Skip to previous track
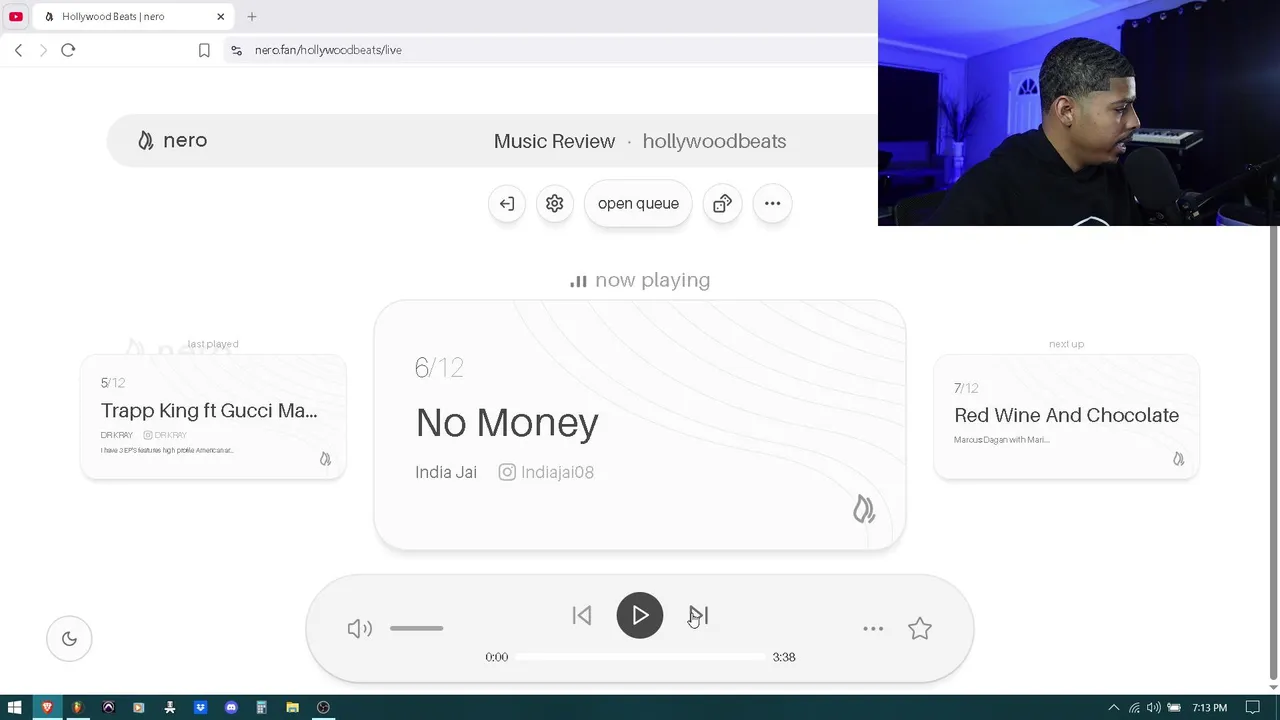The width and height of the screenshot is (1280, 720). point(581,616)
